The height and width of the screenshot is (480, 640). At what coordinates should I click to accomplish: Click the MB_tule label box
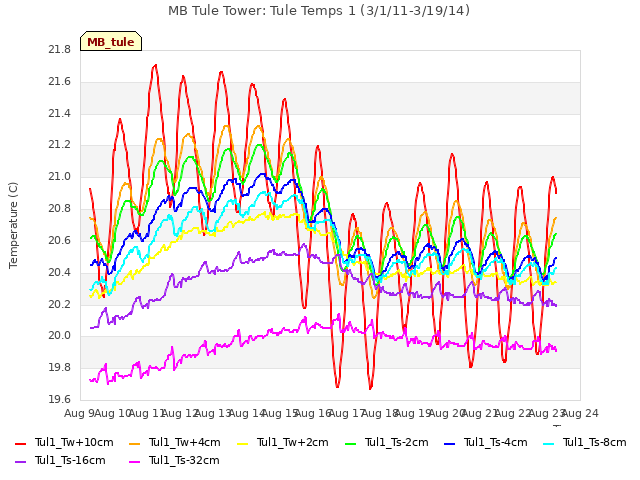[x=111, y=41]
